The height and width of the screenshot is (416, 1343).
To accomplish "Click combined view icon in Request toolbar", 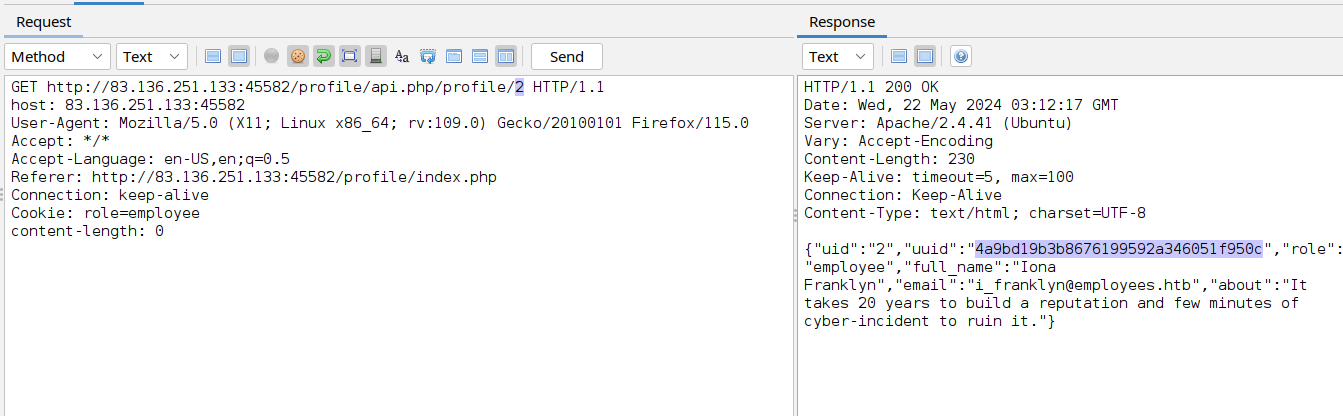I will [238, 57].
